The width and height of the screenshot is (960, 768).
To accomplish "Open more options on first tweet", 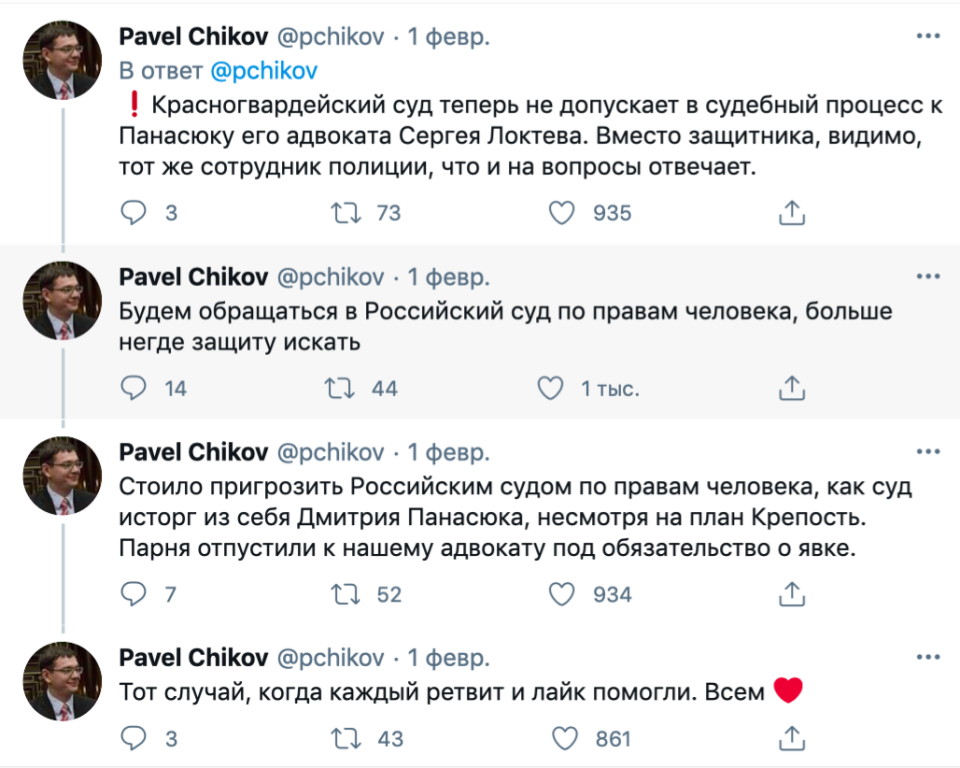I will (x=927, y=37).
